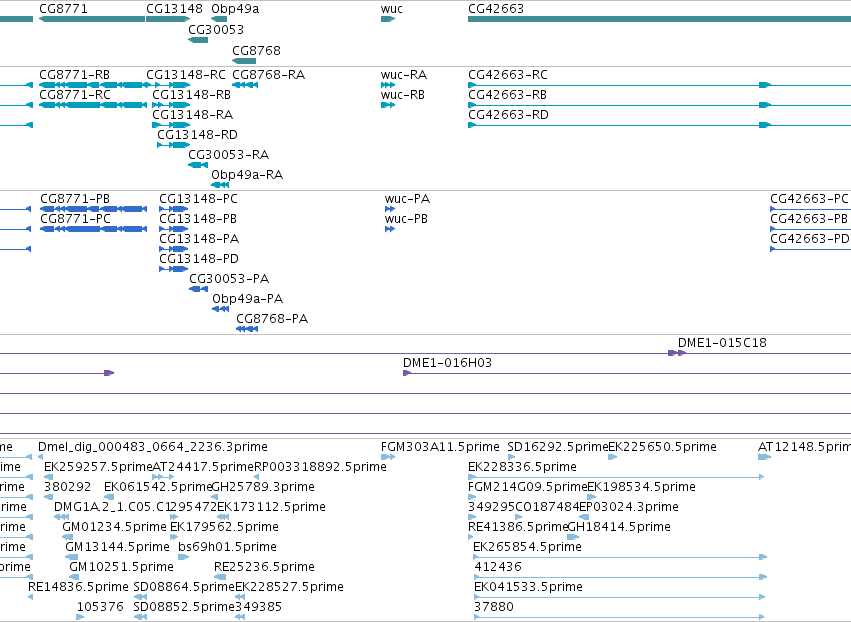The image size is (851, 622).
Task: Click the CG8768 gene label
Action: click(256, 50)
